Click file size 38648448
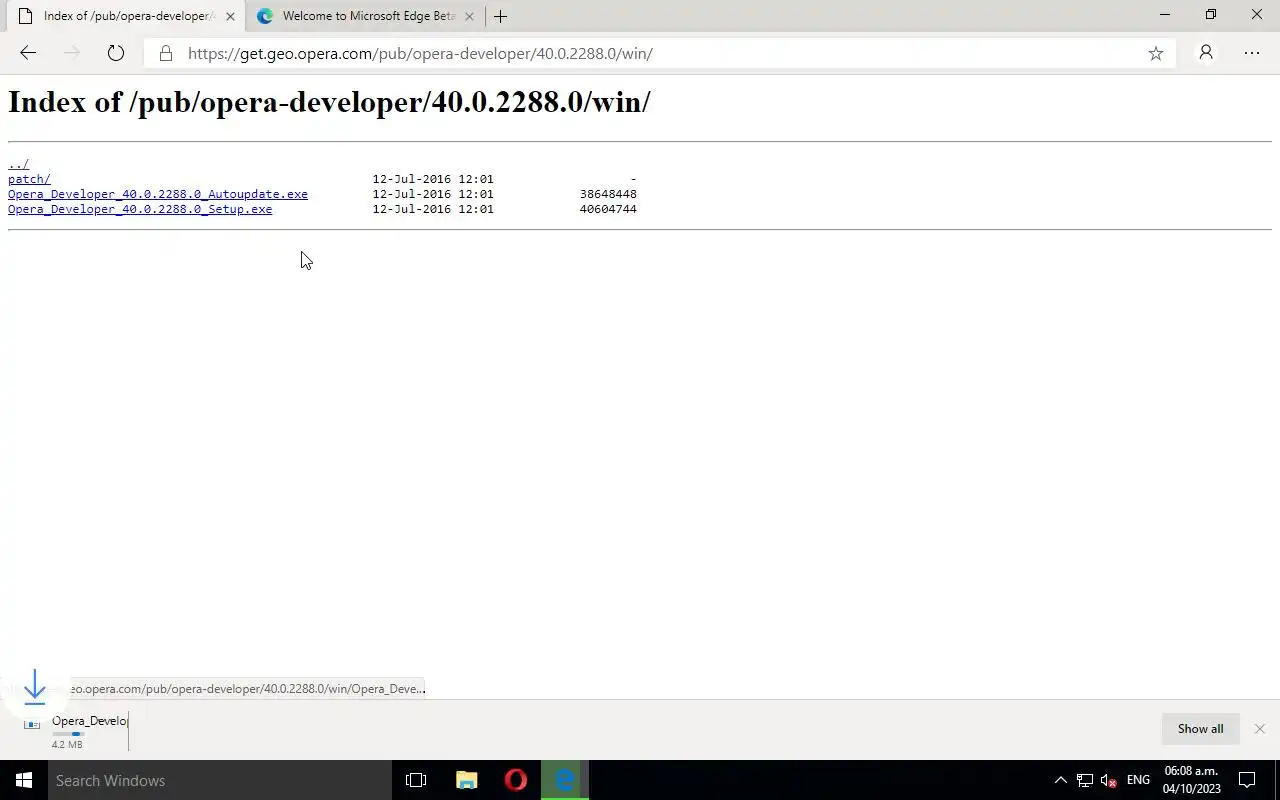 point(608,194)
